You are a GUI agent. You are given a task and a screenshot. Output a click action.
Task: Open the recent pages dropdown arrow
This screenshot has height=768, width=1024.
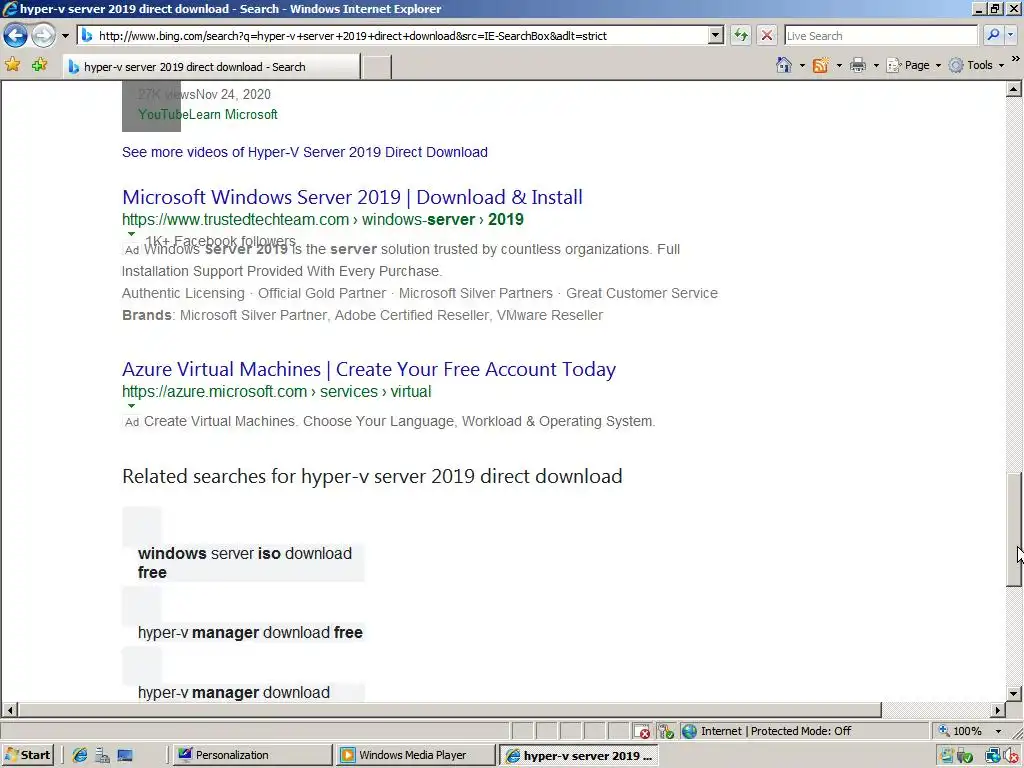[x=65, y=36]
